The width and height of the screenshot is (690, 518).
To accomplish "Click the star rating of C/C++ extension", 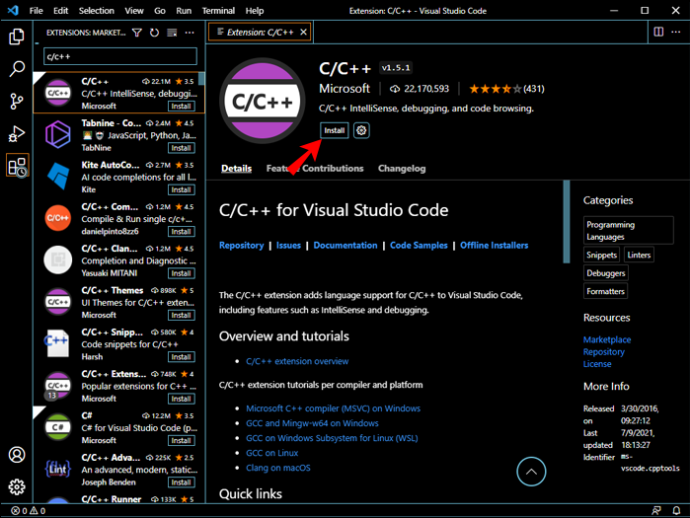I will click(506, 89).
